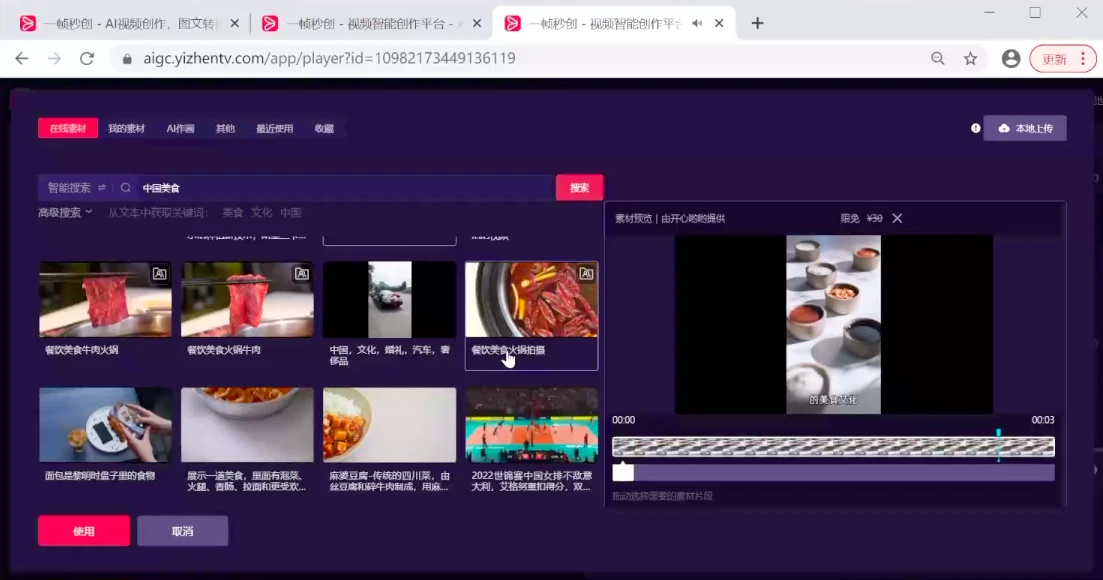Image resolution: width=1103 pixels, height=580 pixels.
Task: Reload the page
Action: pyautogui.click(x=87, y=58)
